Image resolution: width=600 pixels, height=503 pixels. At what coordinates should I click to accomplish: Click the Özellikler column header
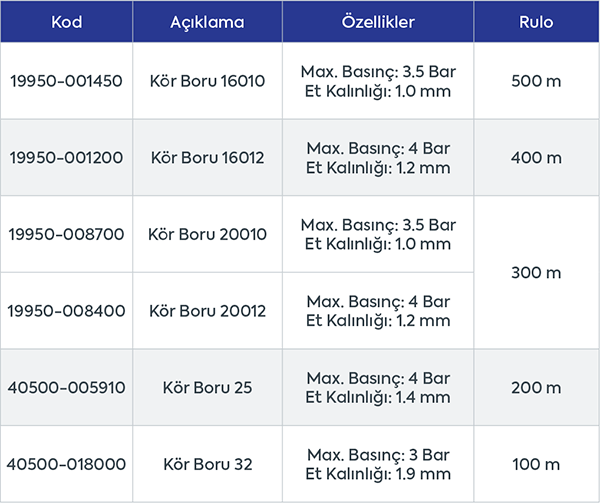click(x=378, y=21)
